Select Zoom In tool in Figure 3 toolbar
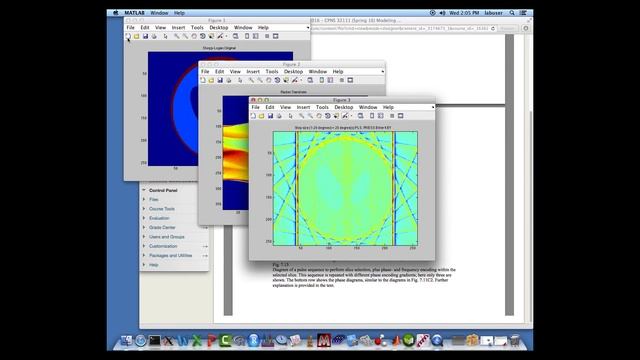The height and width of the screenshot is (360, 640). pos(302,116)
